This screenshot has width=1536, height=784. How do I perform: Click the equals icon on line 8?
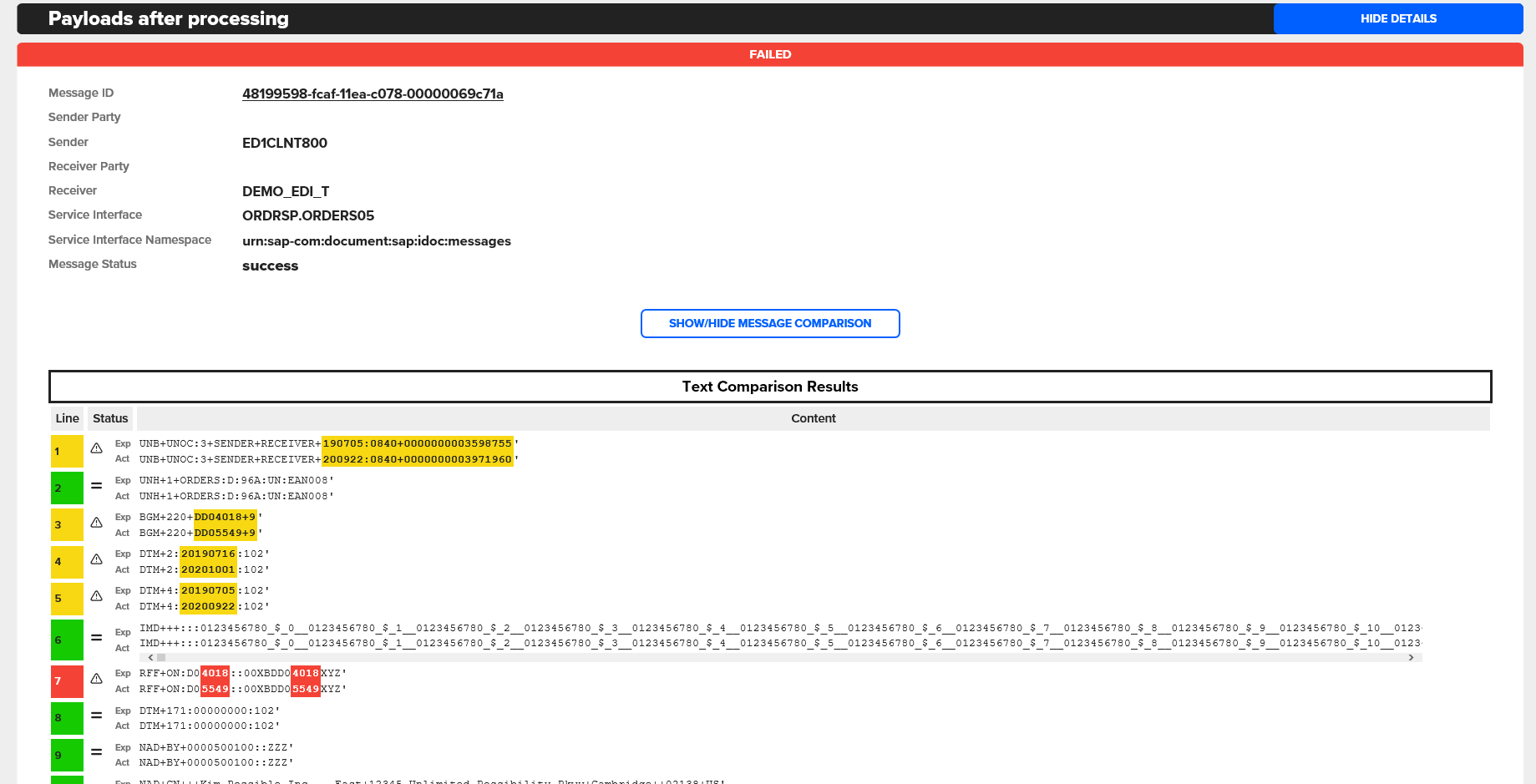point(97,716)
